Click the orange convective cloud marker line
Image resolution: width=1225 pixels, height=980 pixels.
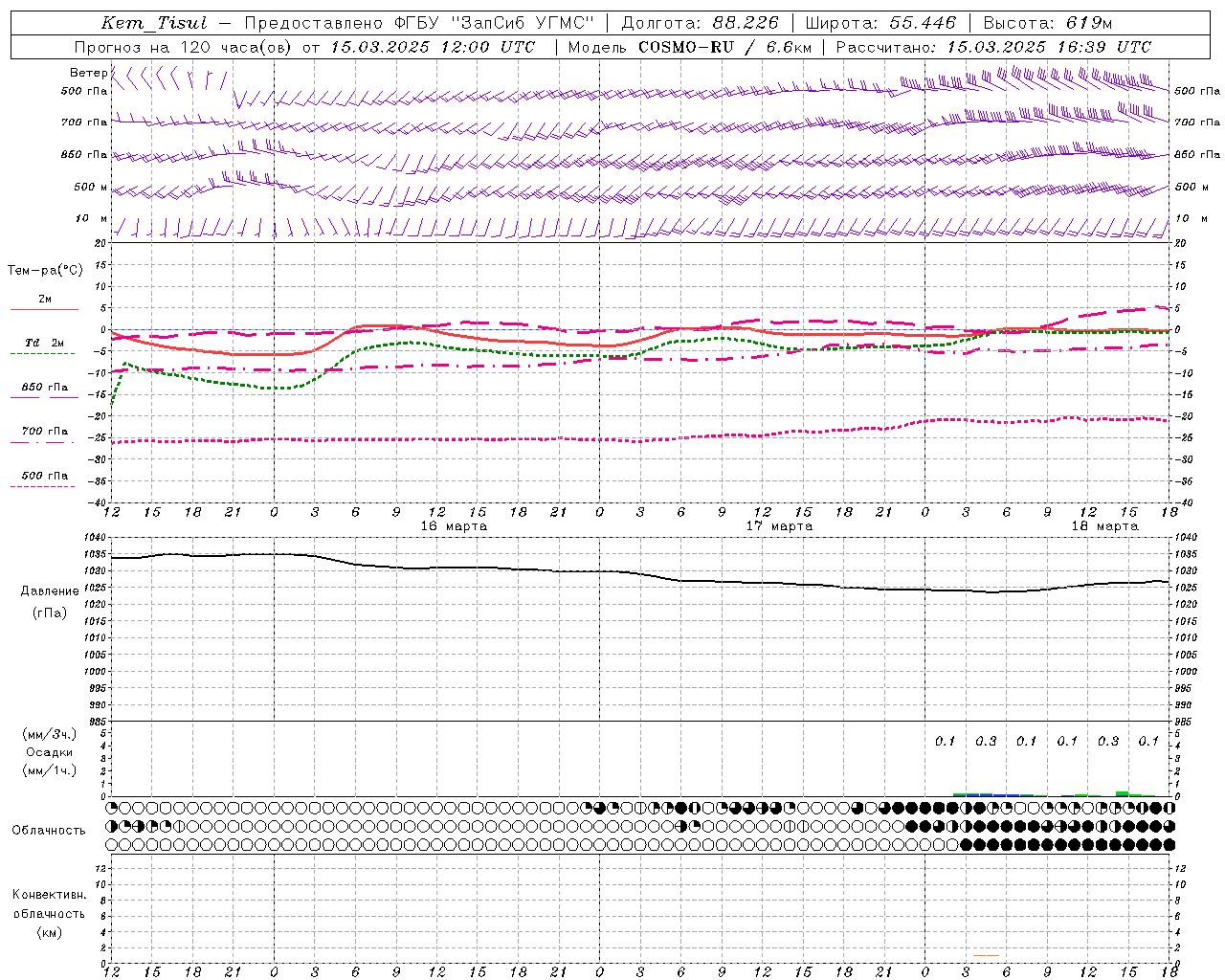(x=986, y=955)
